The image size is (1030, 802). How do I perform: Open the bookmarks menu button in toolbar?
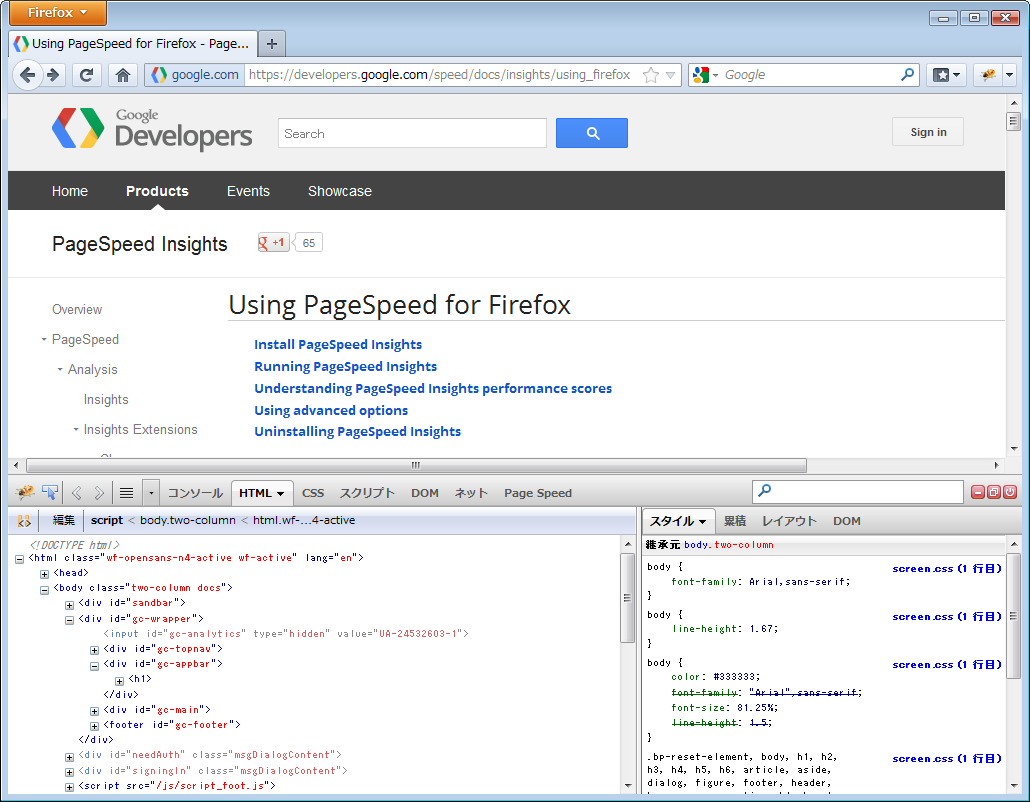(947, 75)
